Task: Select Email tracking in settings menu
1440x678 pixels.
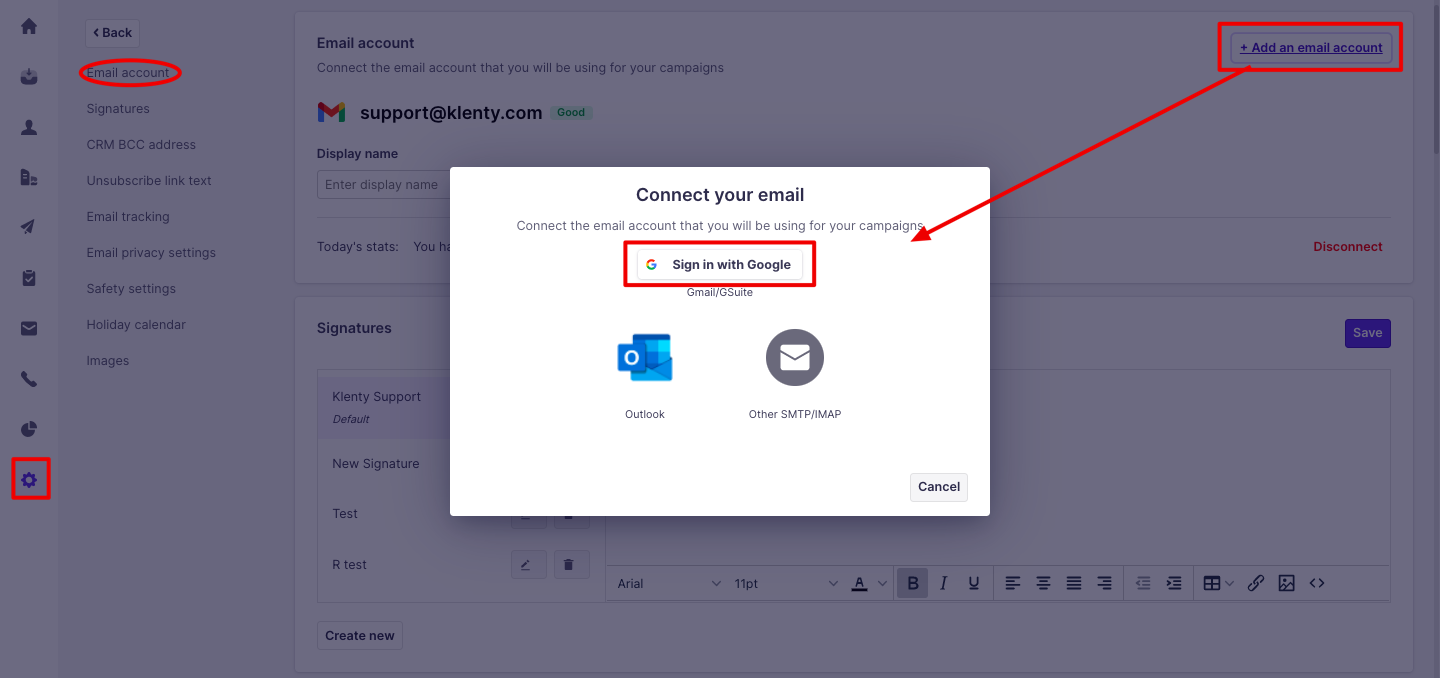Action: (x=128, y=217)
